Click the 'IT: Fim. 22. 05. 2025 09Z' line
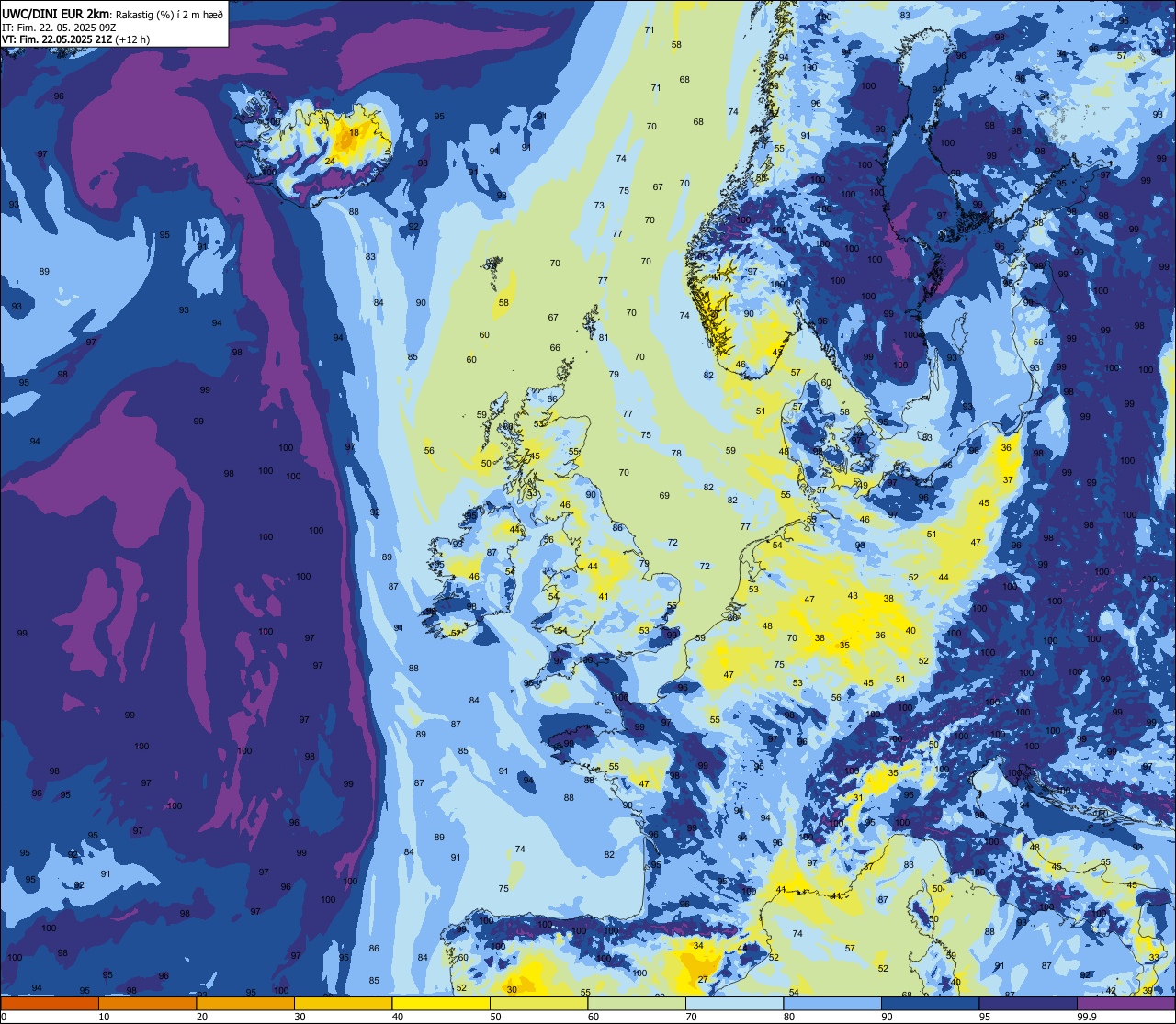The height and width of the screenshot is (1024, 1176). coord(58,27)
